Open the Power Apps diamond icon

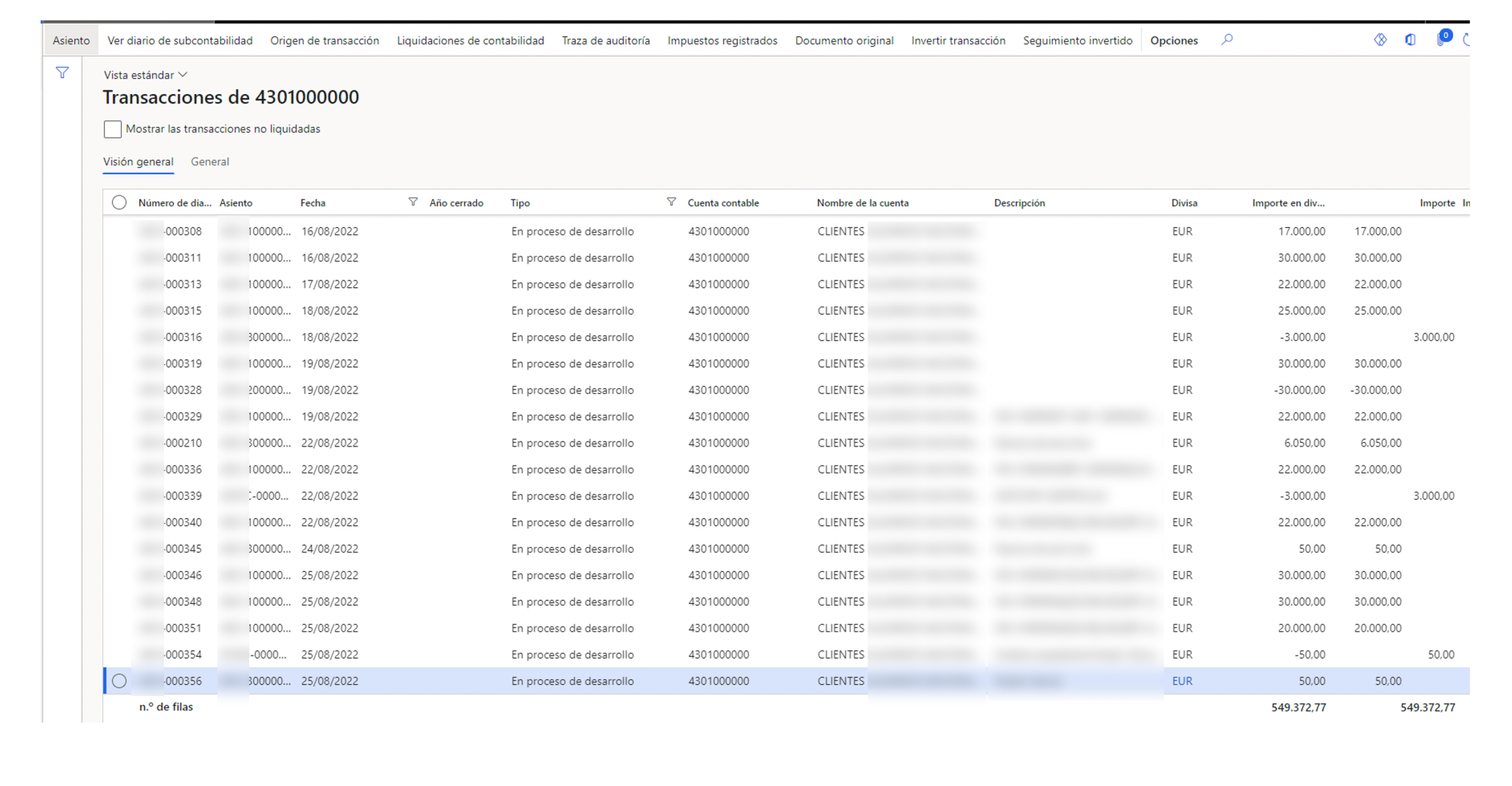tap(1380, 40)
